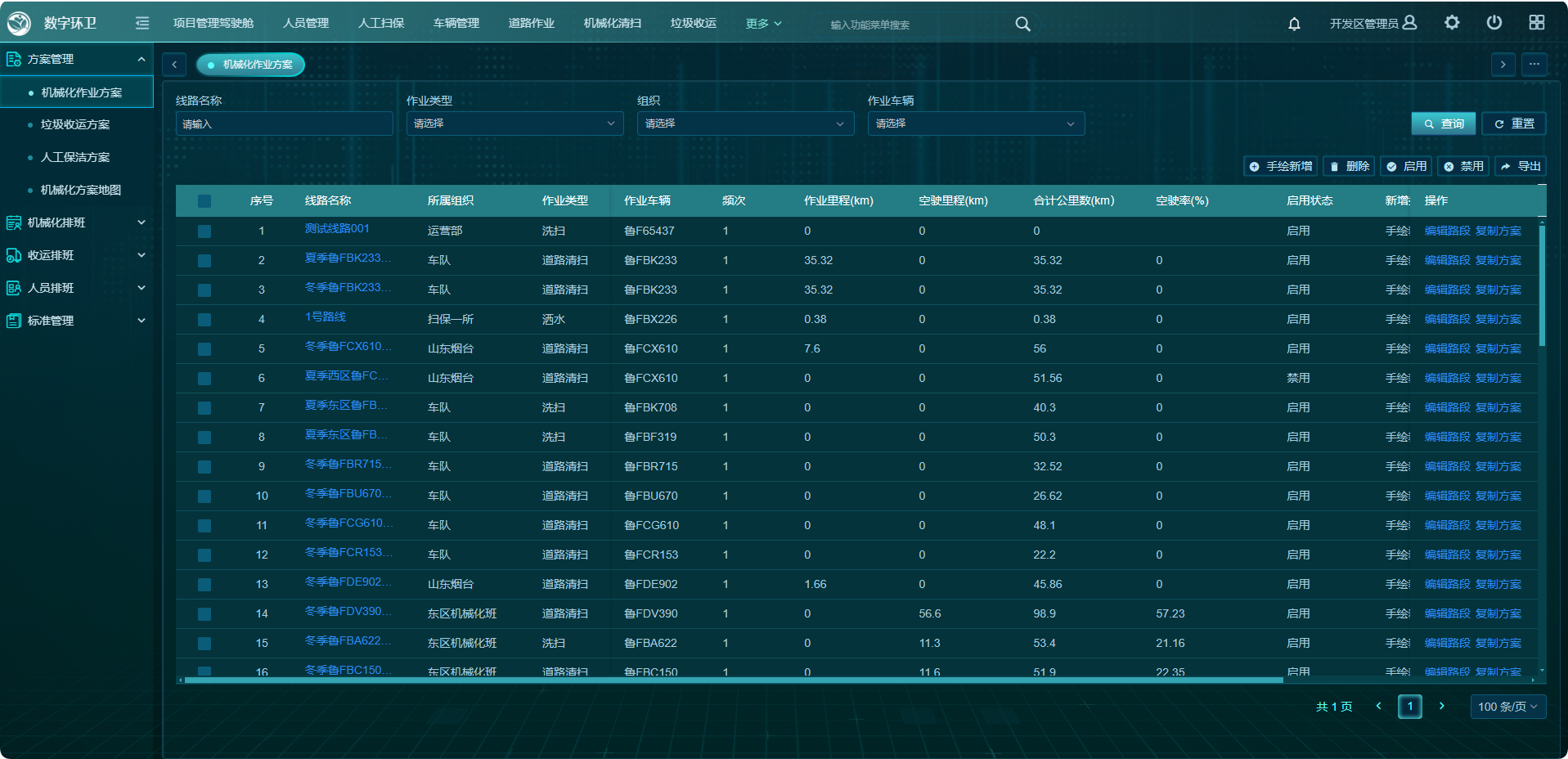The width and height of the screenshot is (1568, 759).
Task: Select 垃圾收运方案 in the sidebar
Action: pyautogui.click(x=75, y=124)
